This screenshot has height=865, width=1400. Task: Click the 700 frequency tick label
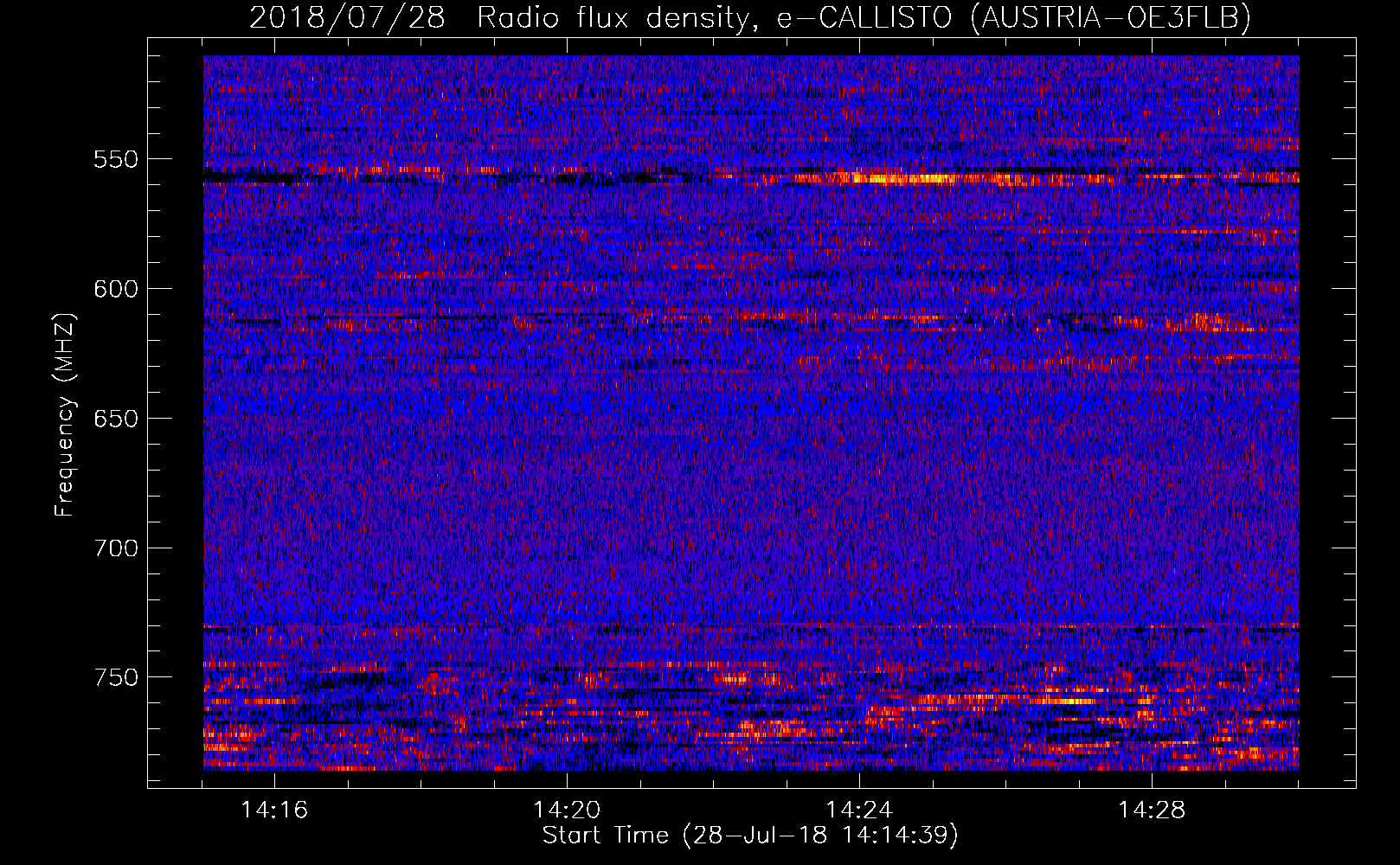[116, 548]
